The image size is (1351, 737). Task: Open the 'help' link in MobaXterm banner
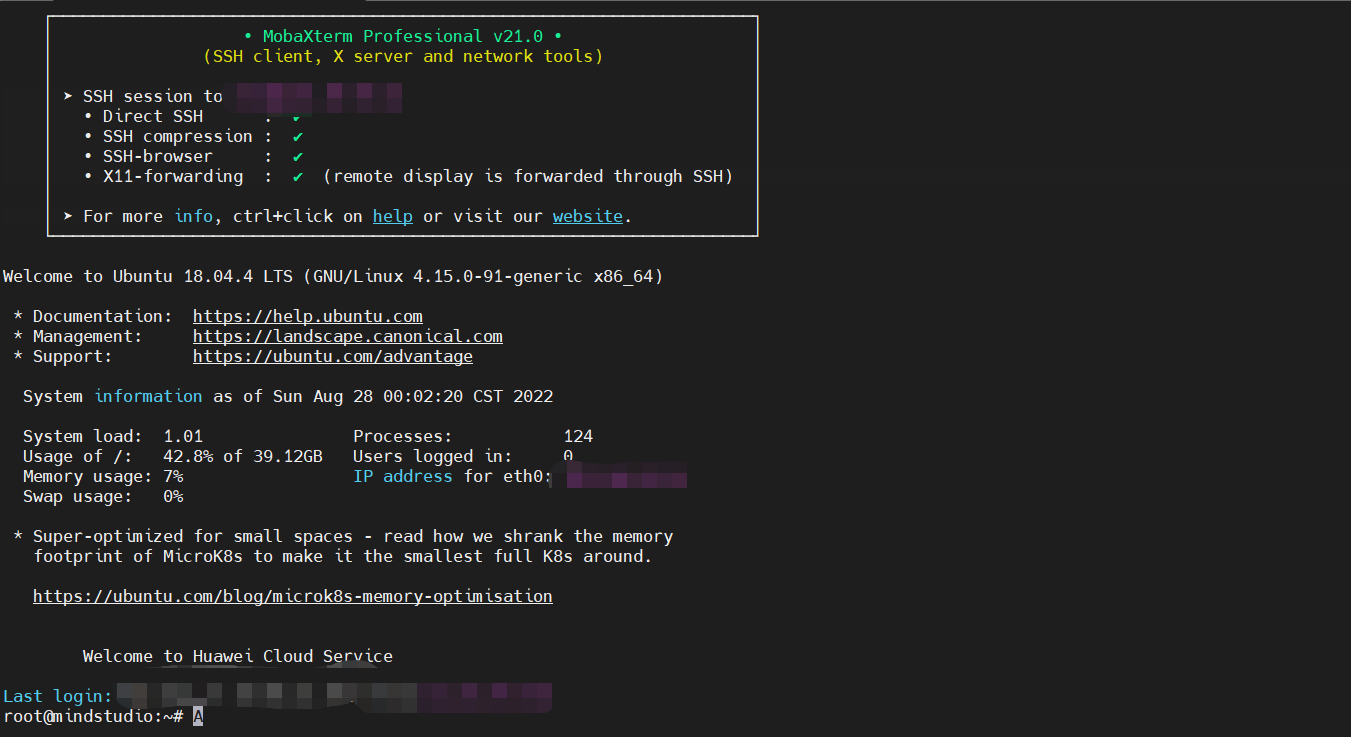pyautogui.click(x=392, y=216)
